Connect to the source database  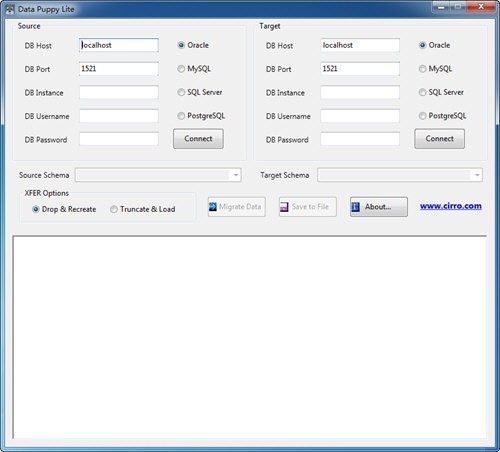coord(198,139)
